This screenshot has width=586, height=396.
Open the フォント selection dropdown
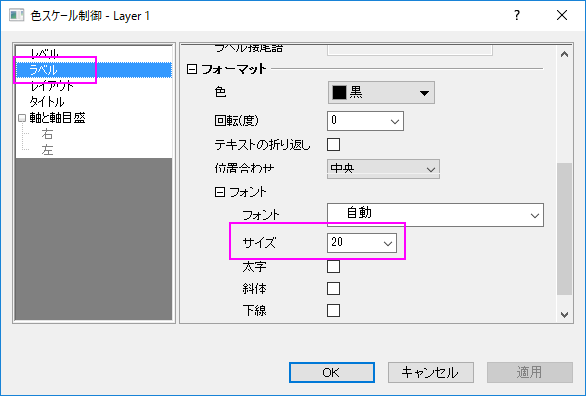[x=435, y=215]
